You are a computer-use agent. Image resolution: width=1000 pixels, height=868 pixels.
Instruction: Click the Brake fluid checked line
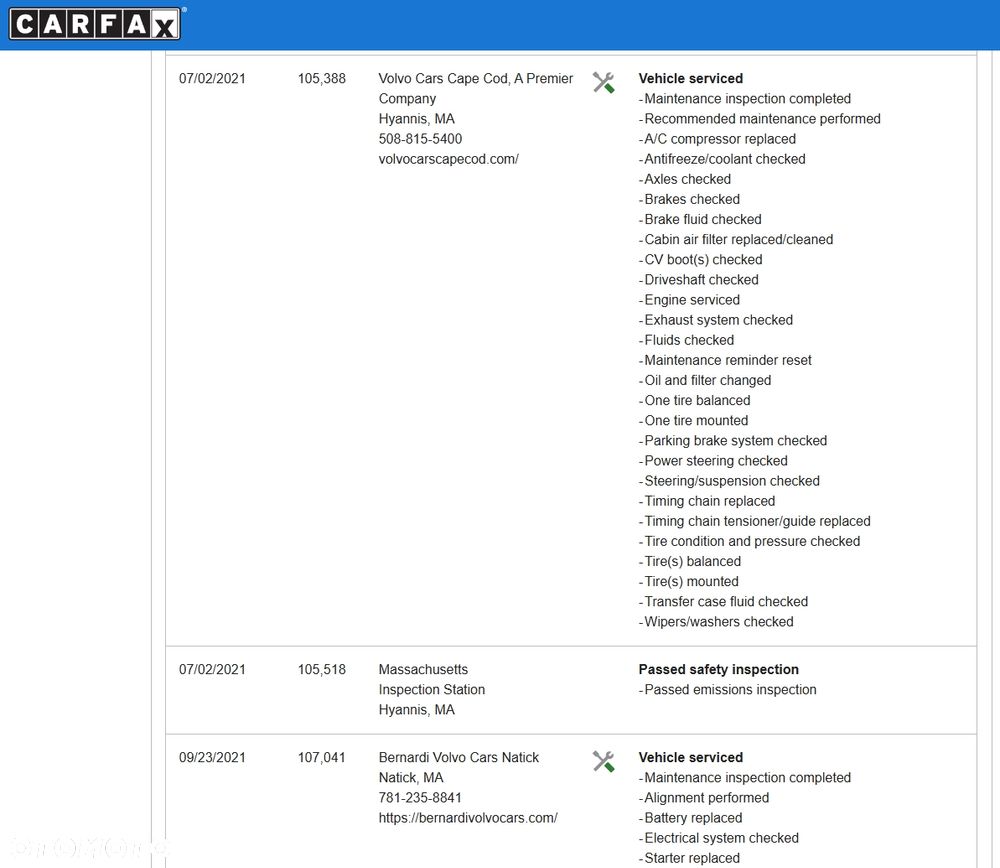(700, 219)
